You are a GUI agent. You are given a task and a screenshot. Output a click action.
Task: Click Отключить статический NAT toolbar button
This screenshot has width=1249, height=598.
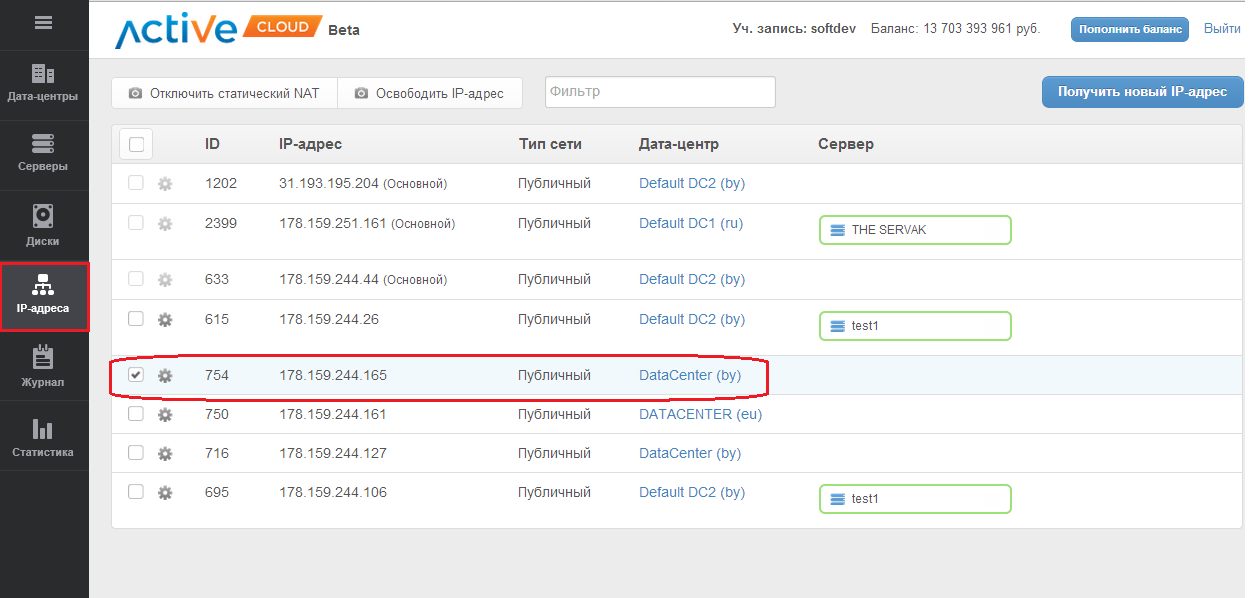tap(224, 93)
